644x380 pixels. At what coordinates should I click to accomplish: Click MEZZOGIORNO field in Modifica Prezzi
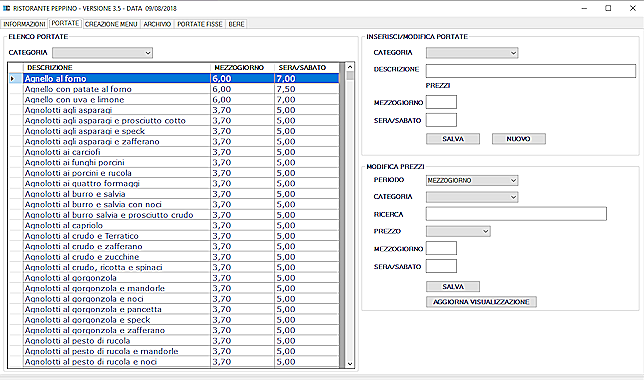pos(441,248)
